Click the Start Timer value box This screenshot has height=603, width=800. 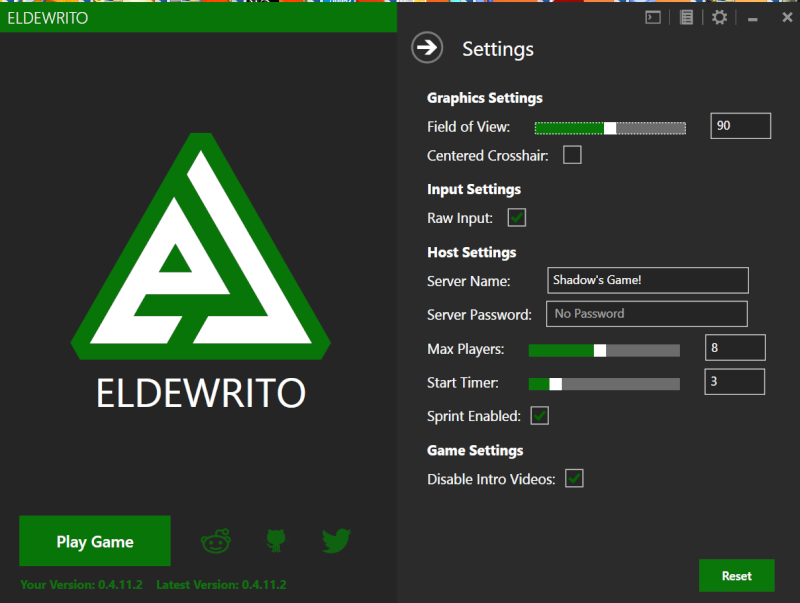click(x=735, y=382)
